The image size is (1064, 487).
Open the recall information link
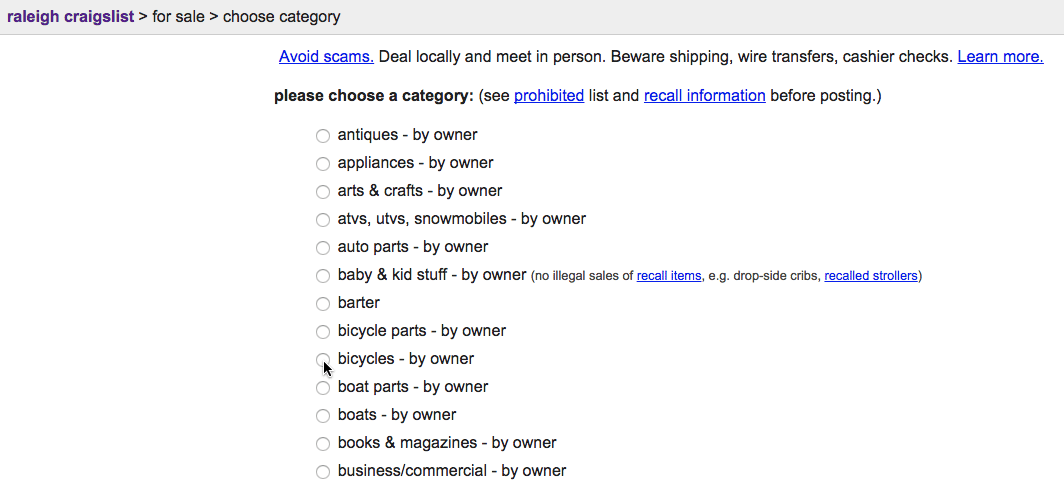tap(704, 96)
